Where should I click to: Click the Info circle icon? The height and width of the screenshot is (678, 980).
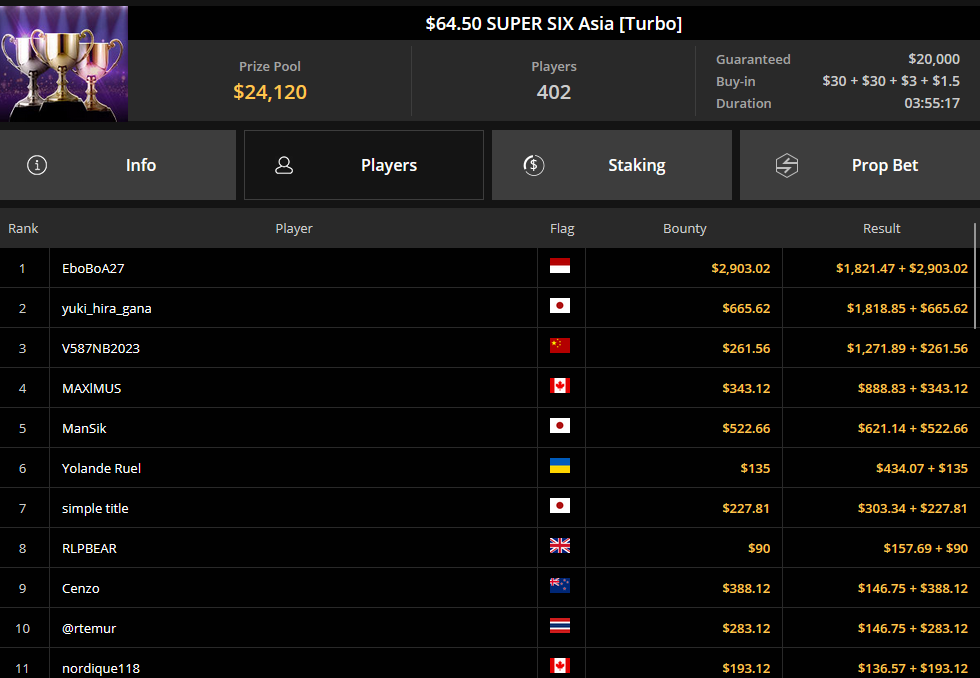(x=37, y=165)
